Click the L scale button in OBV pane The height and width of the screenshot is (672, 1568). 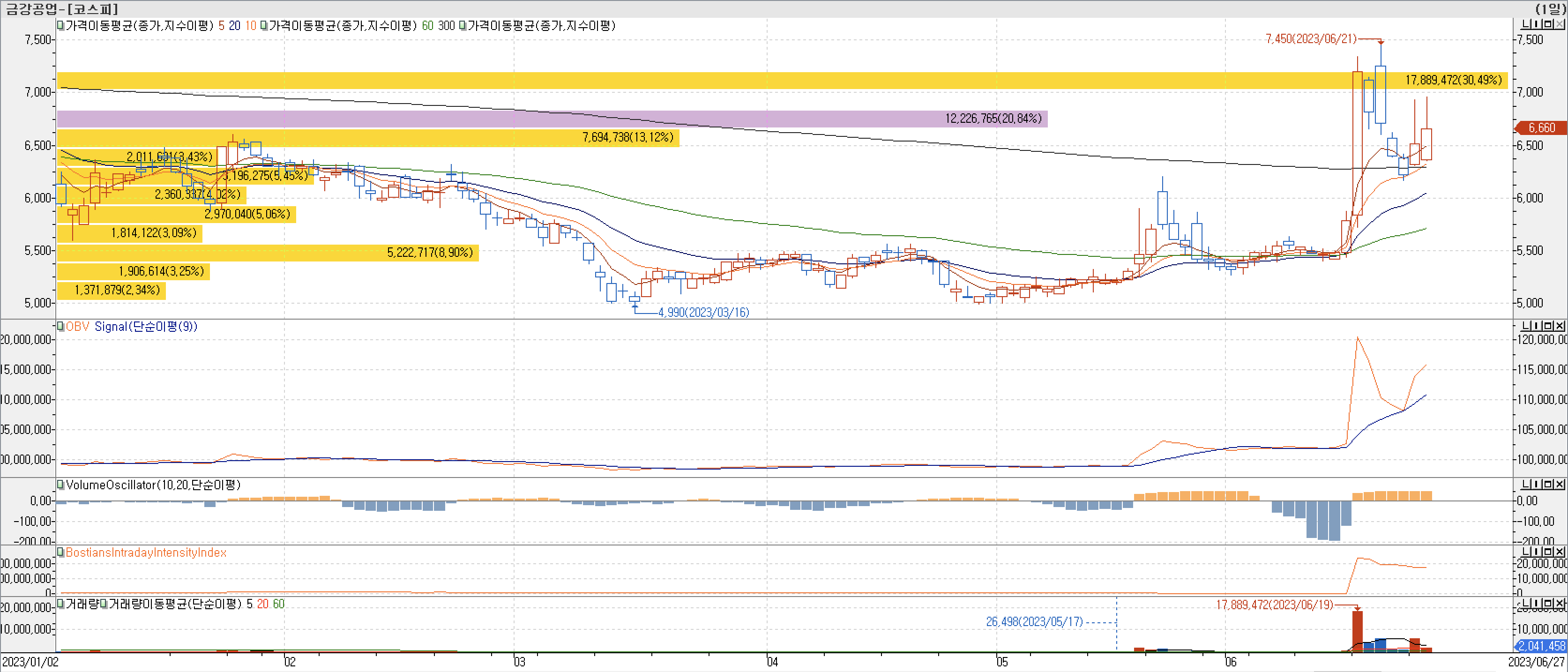pos(1526,326)
